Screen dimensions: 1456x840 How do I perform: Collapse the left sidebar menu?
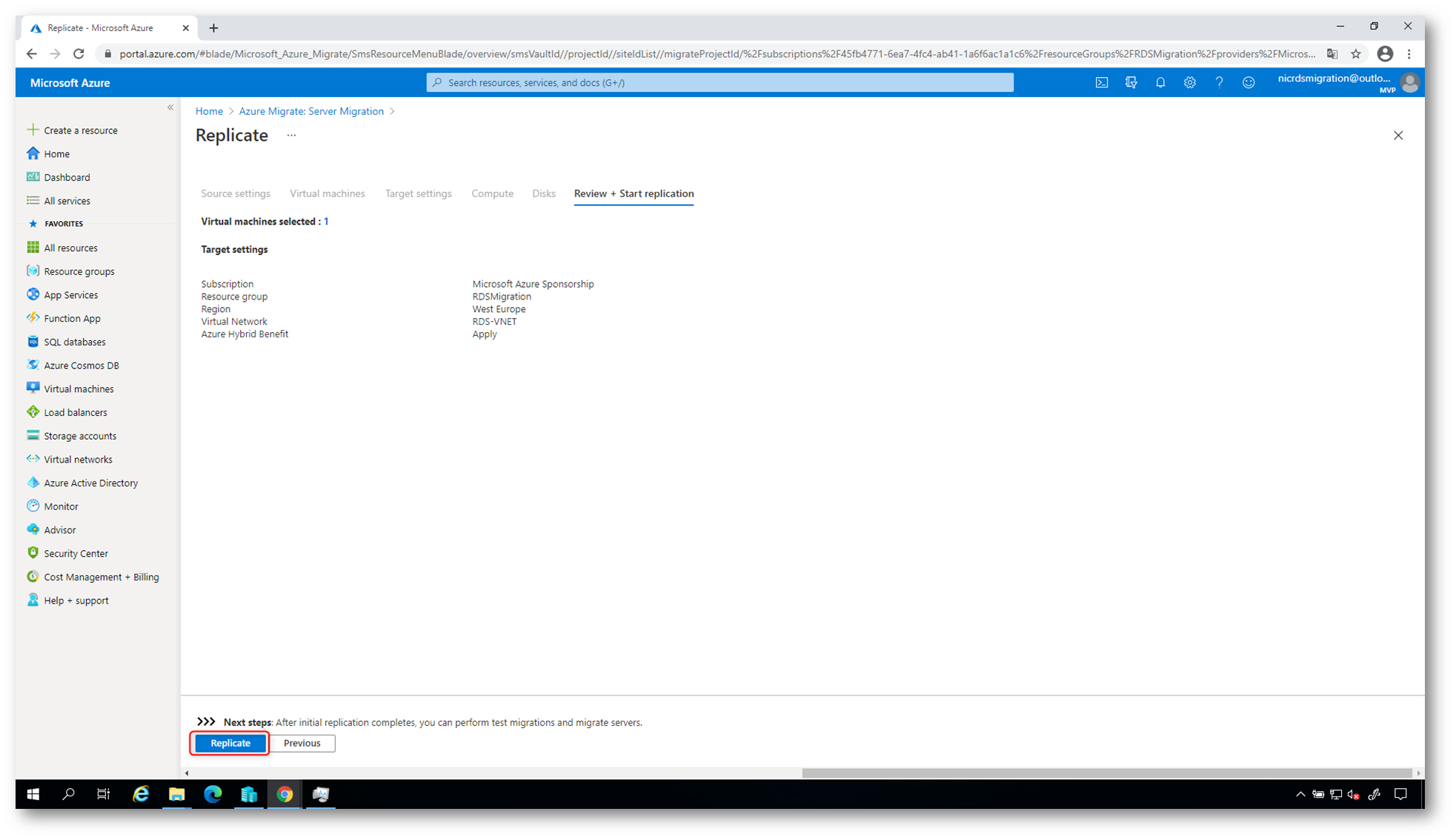[x=170, y=108]
